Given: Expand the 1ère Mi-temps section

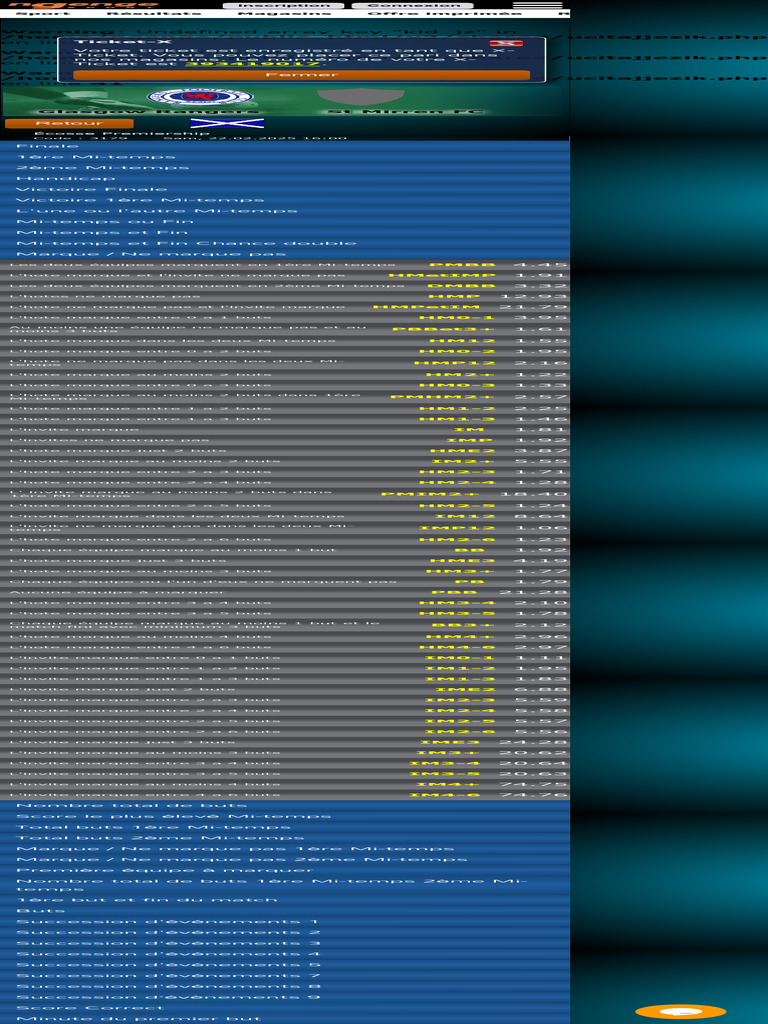Looking at the screenshot, I should 285,157.
